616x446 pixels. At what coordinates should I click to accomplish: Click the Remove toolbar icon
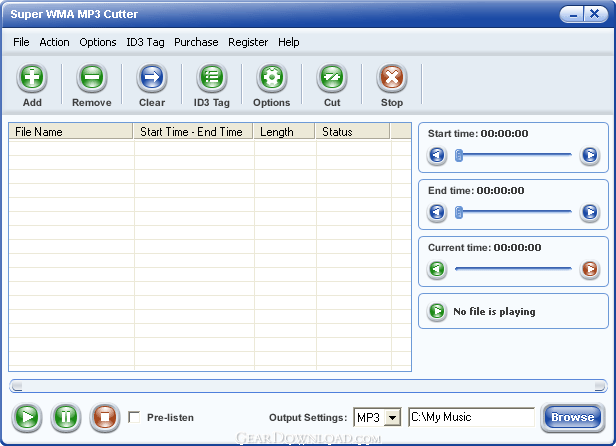coord(92,77)
